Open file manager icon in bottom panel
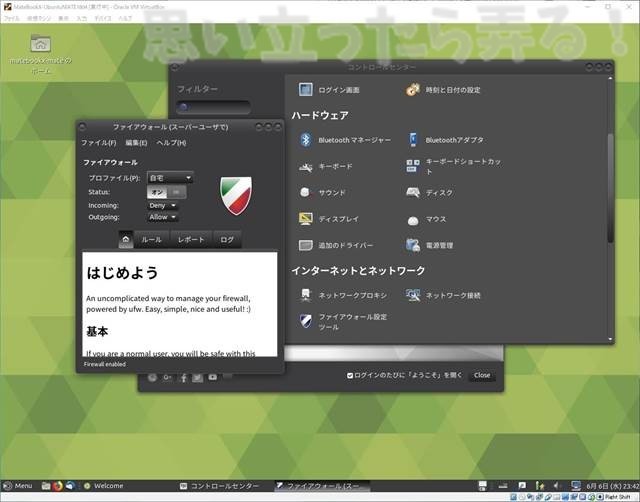640x502 pixels. pos(46,486)
